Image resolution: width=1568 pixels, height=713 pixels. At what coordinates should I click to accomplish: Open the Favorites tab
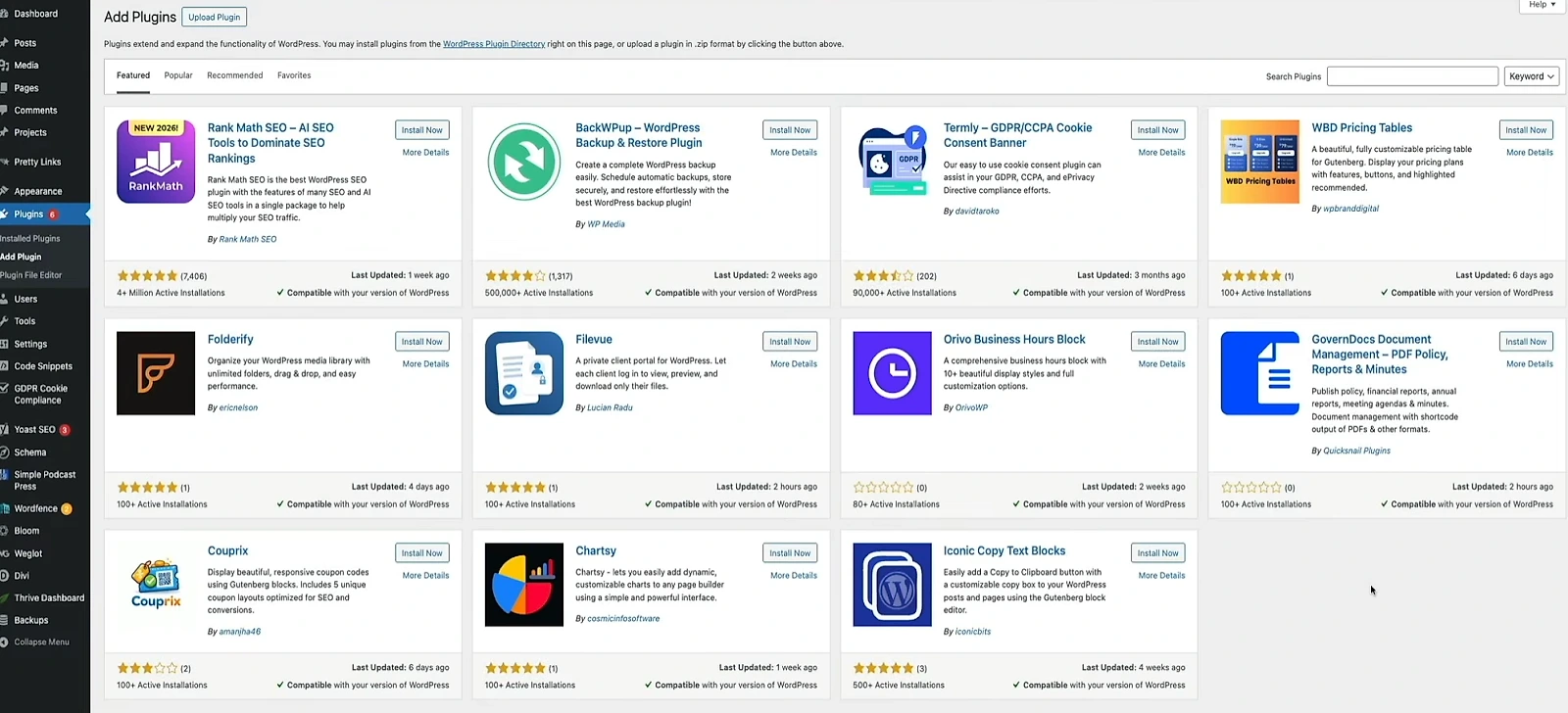pos(294,75)
